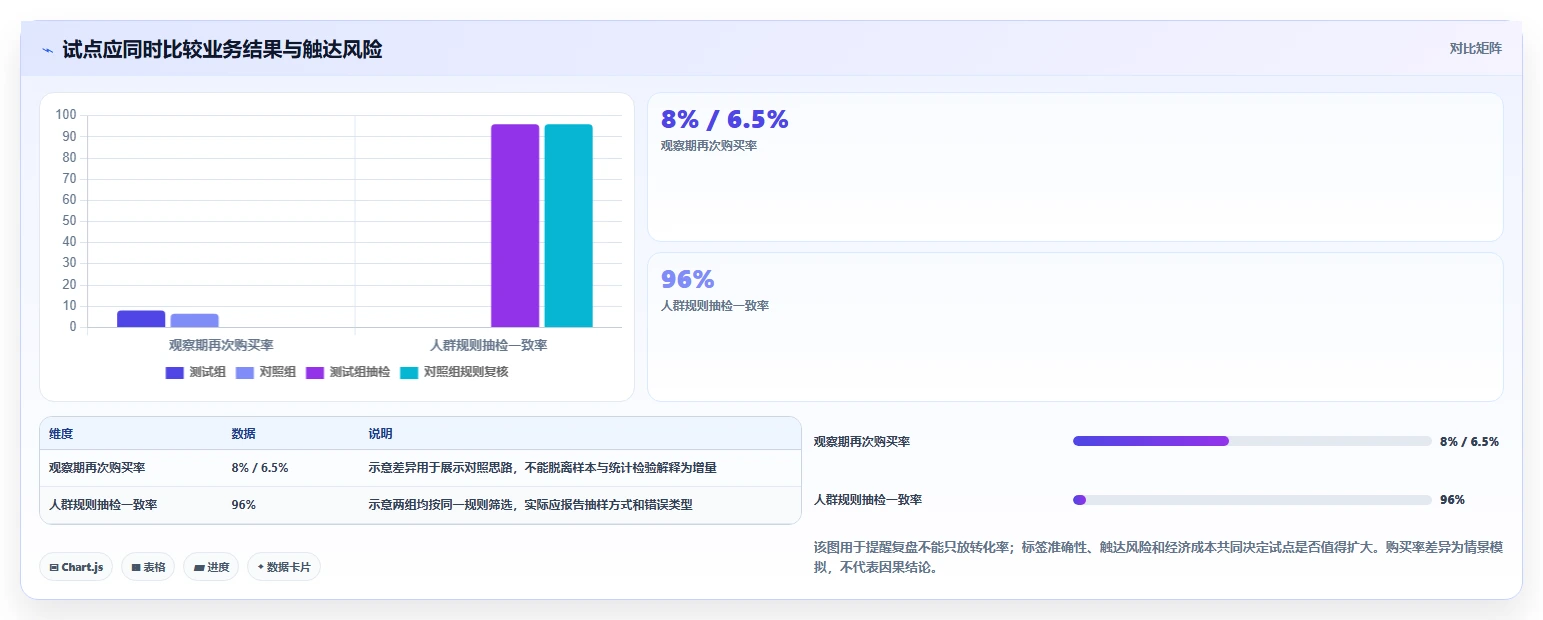
Task: Click the 观察期再次购买率 x-axis label
Action: click(x=221, y=345)
